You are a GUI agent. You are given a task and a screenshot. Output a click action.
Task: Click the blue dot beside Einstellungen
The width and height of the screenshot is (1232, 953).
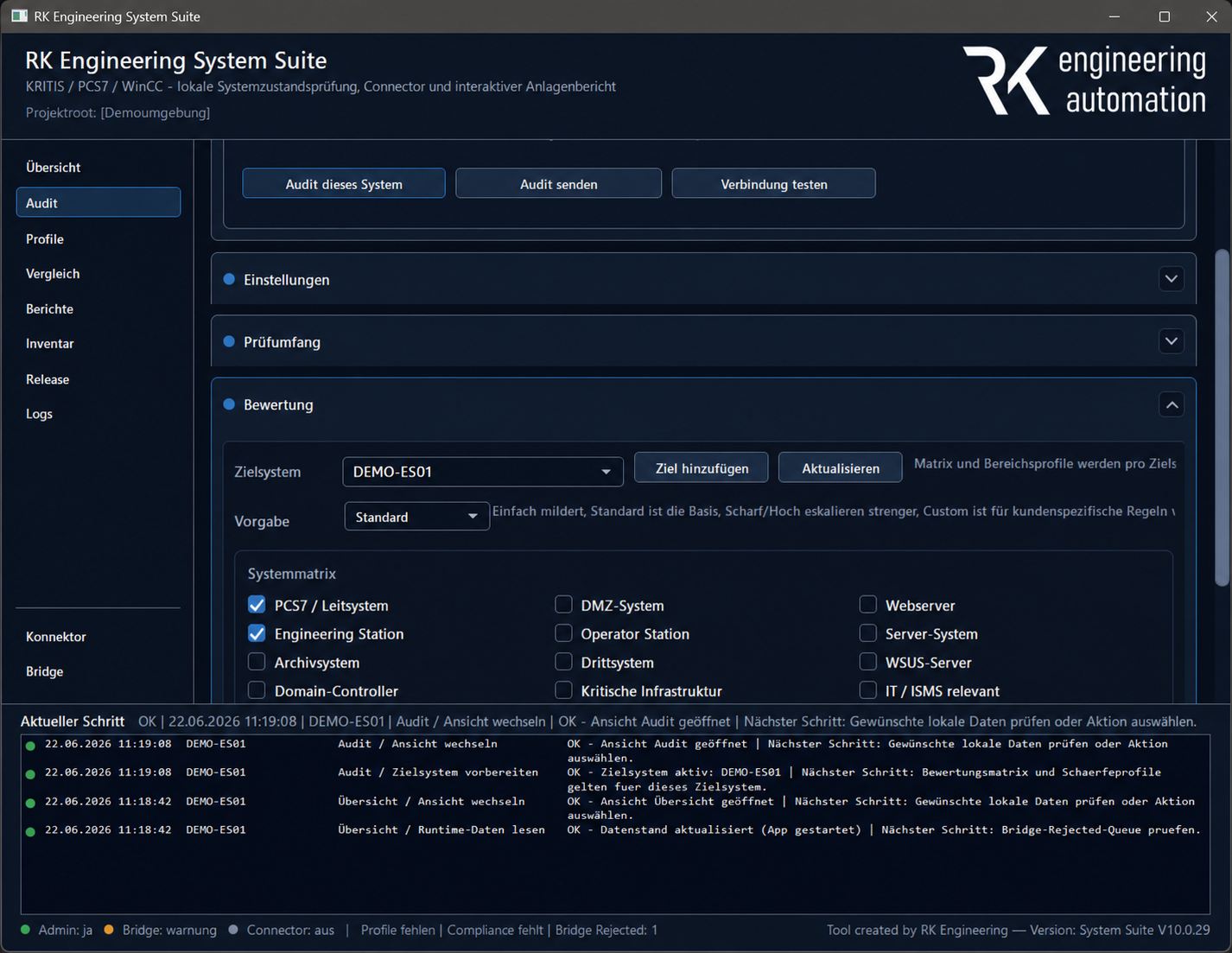click(x=229, y=279)
